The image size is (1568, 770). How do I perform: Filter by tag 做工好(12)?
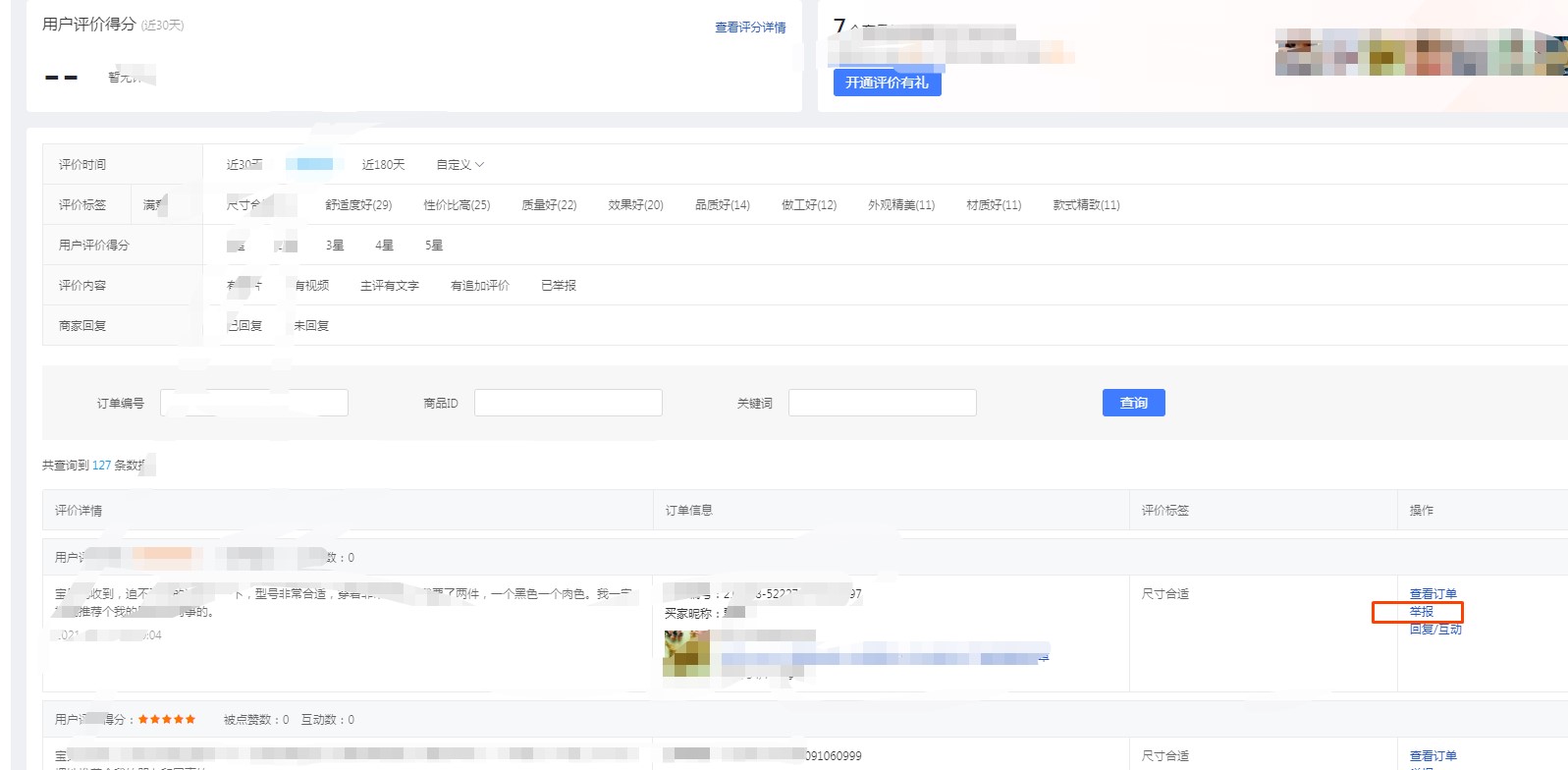pyautogui.click(x=808, y=205)
